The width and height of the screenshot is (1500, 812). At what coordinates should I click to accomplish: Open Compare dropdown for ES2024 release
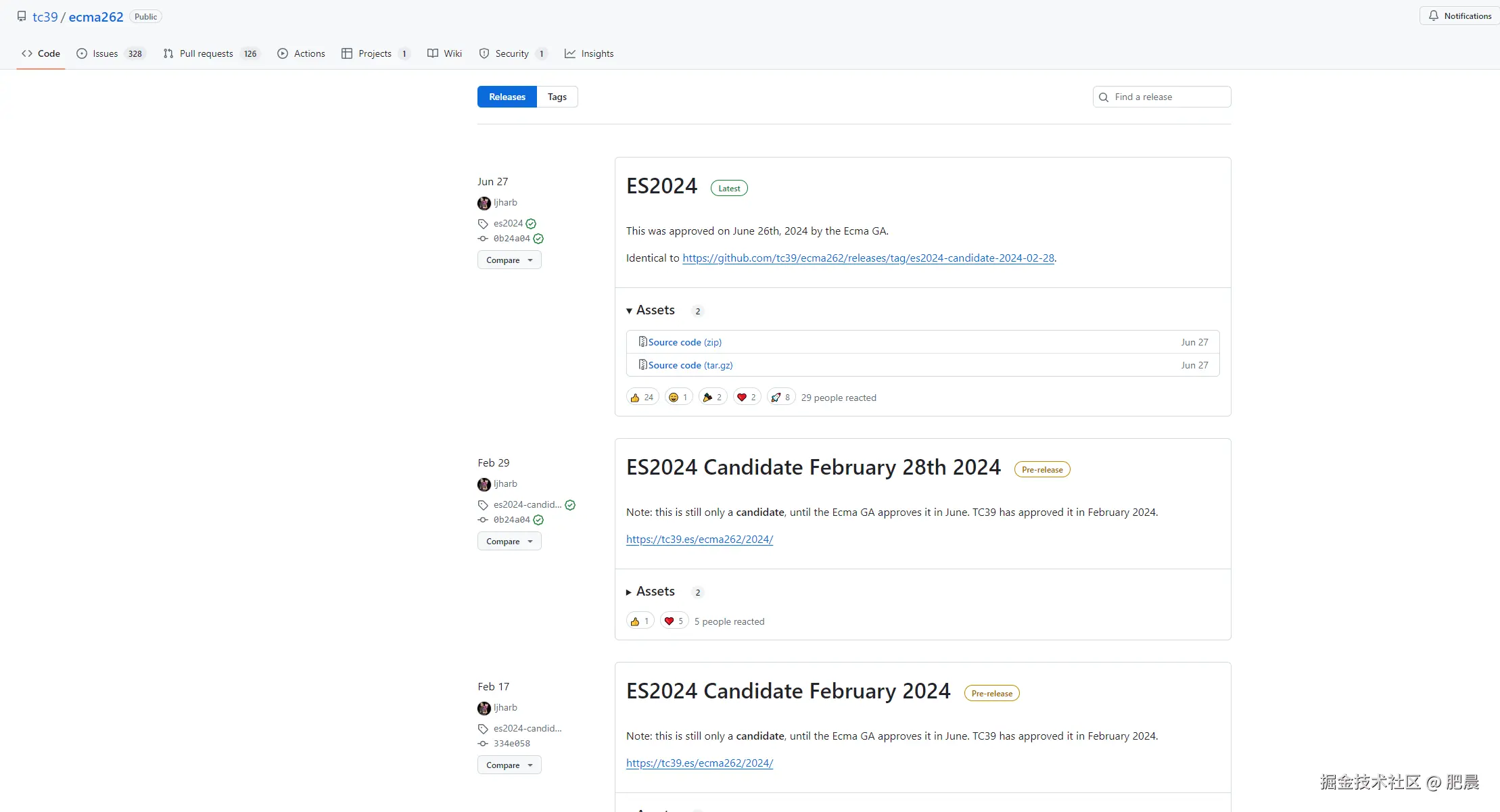(509, 260)
